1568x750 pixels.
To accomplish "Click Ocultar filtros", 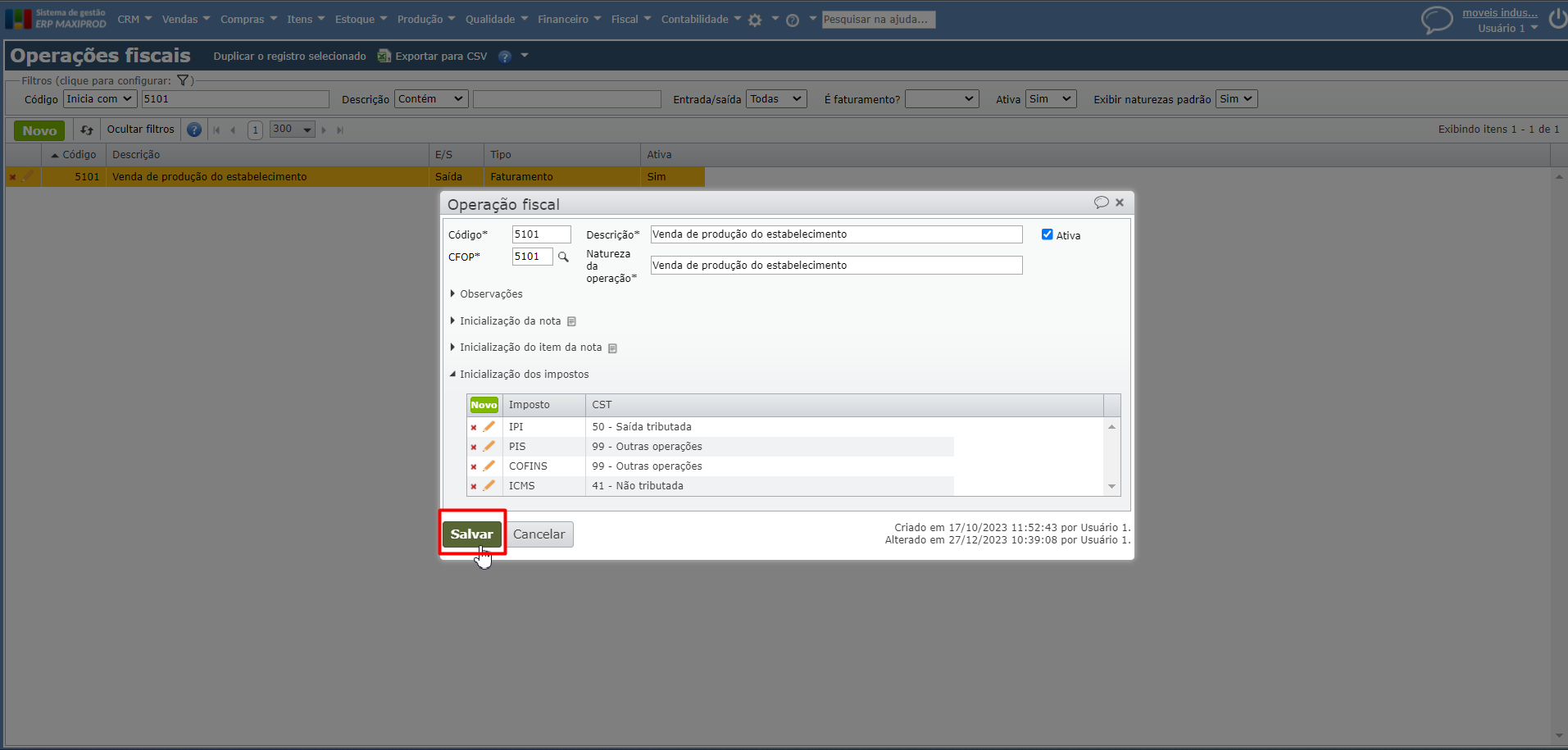I will click(x=141, y=130).
